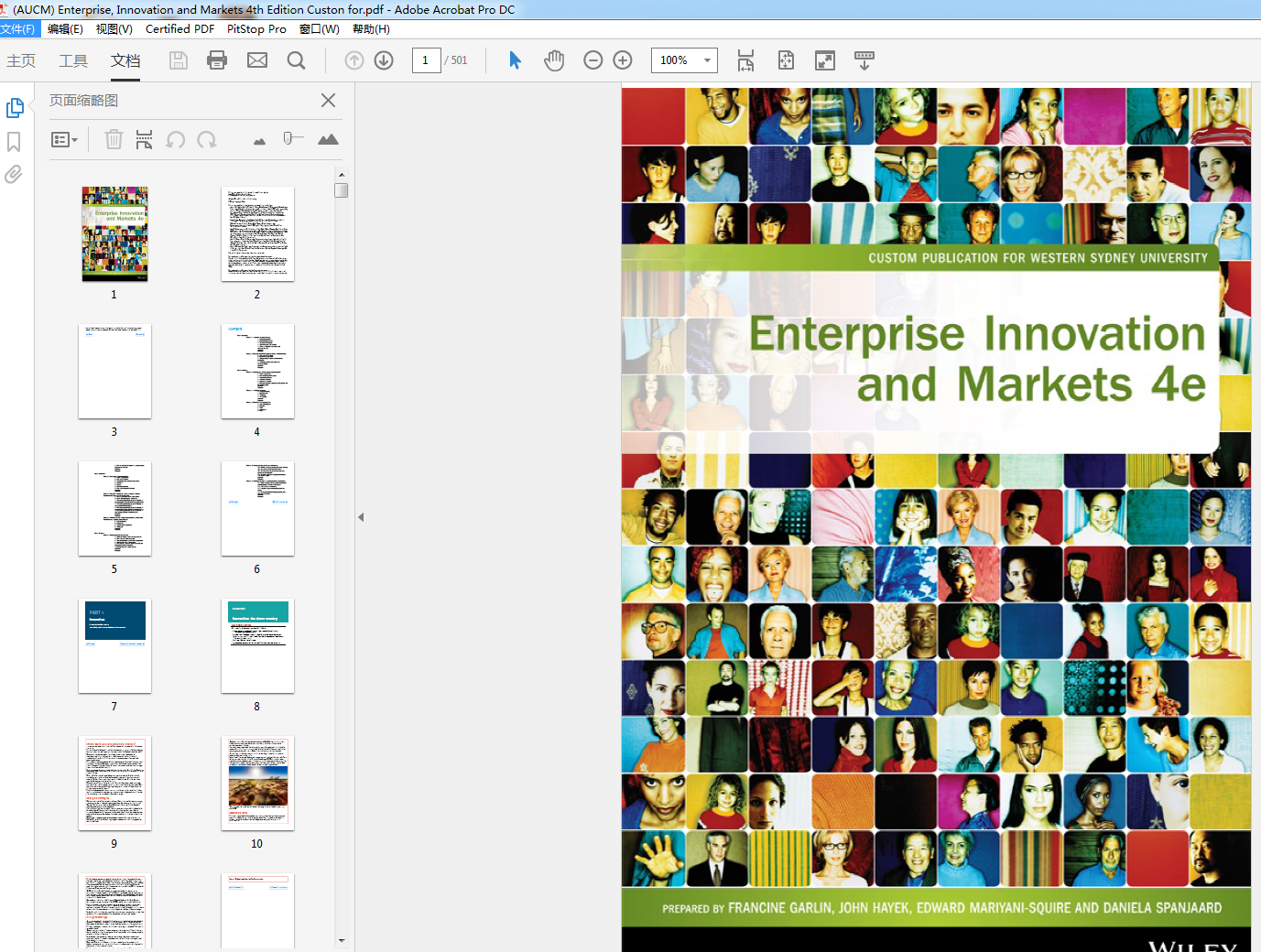1261x952 pixels.
Task: Select page 9 thumbnail
Action: coord(114,783)
